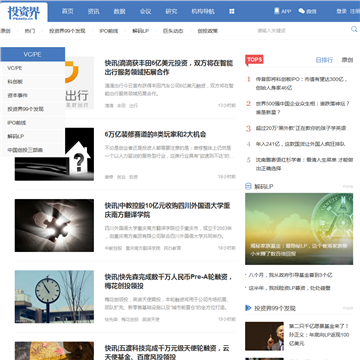Choose 投资界99个发现 from the dropdown list
Image resolution: width=360 pixels, height=360 pixels.
coord(33,109)
